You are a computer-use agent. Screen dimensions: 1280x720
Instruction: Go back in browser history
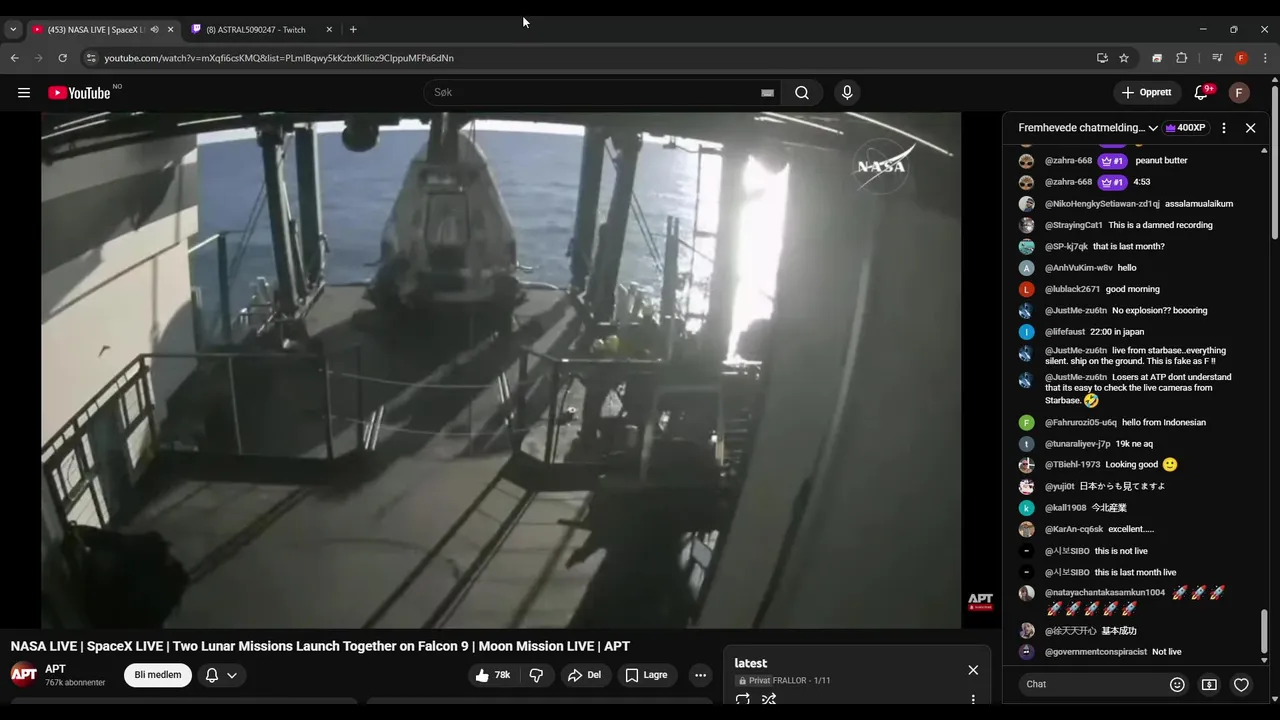pyautogui.click(x=14, y=58)
